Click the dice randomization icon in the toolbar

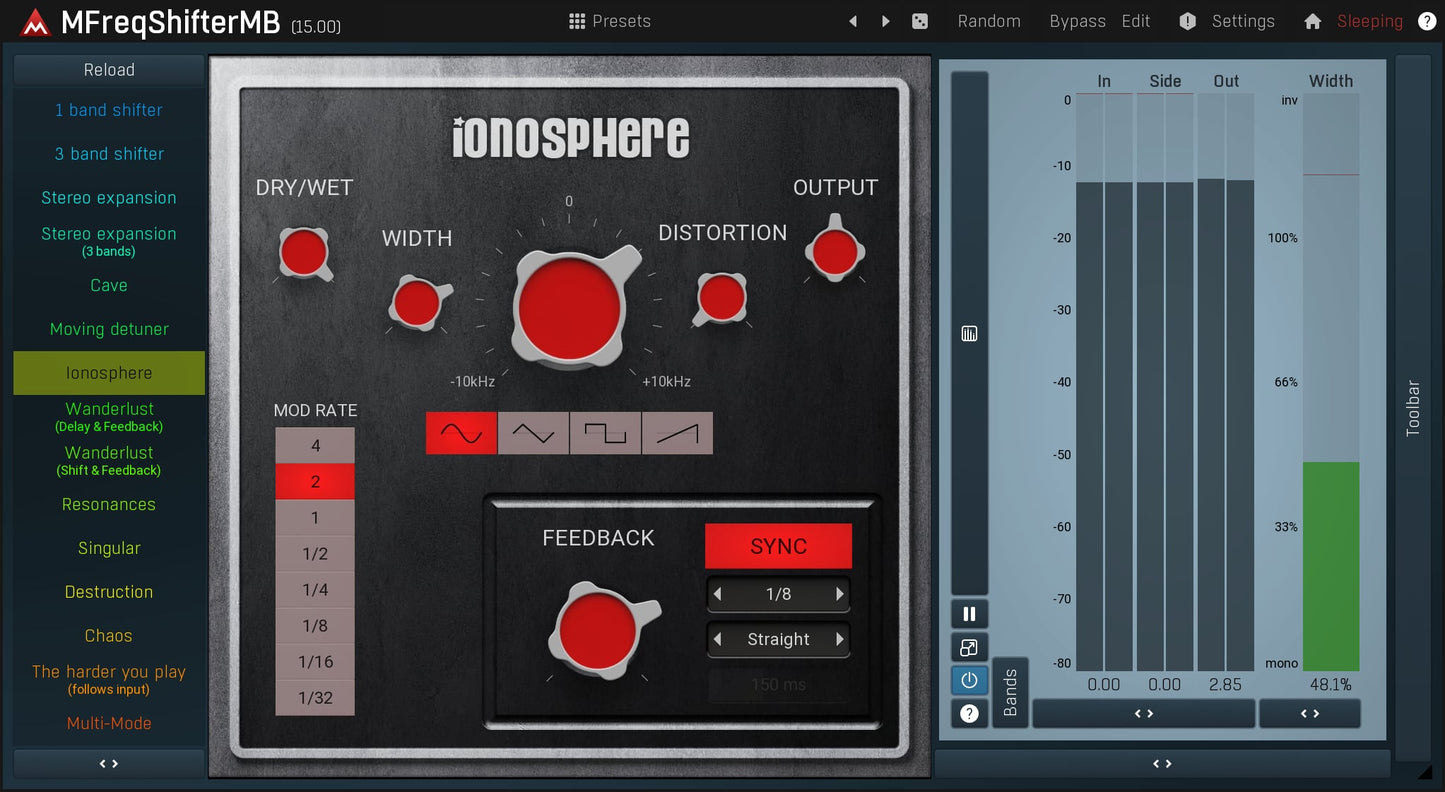tap(920, 20)
